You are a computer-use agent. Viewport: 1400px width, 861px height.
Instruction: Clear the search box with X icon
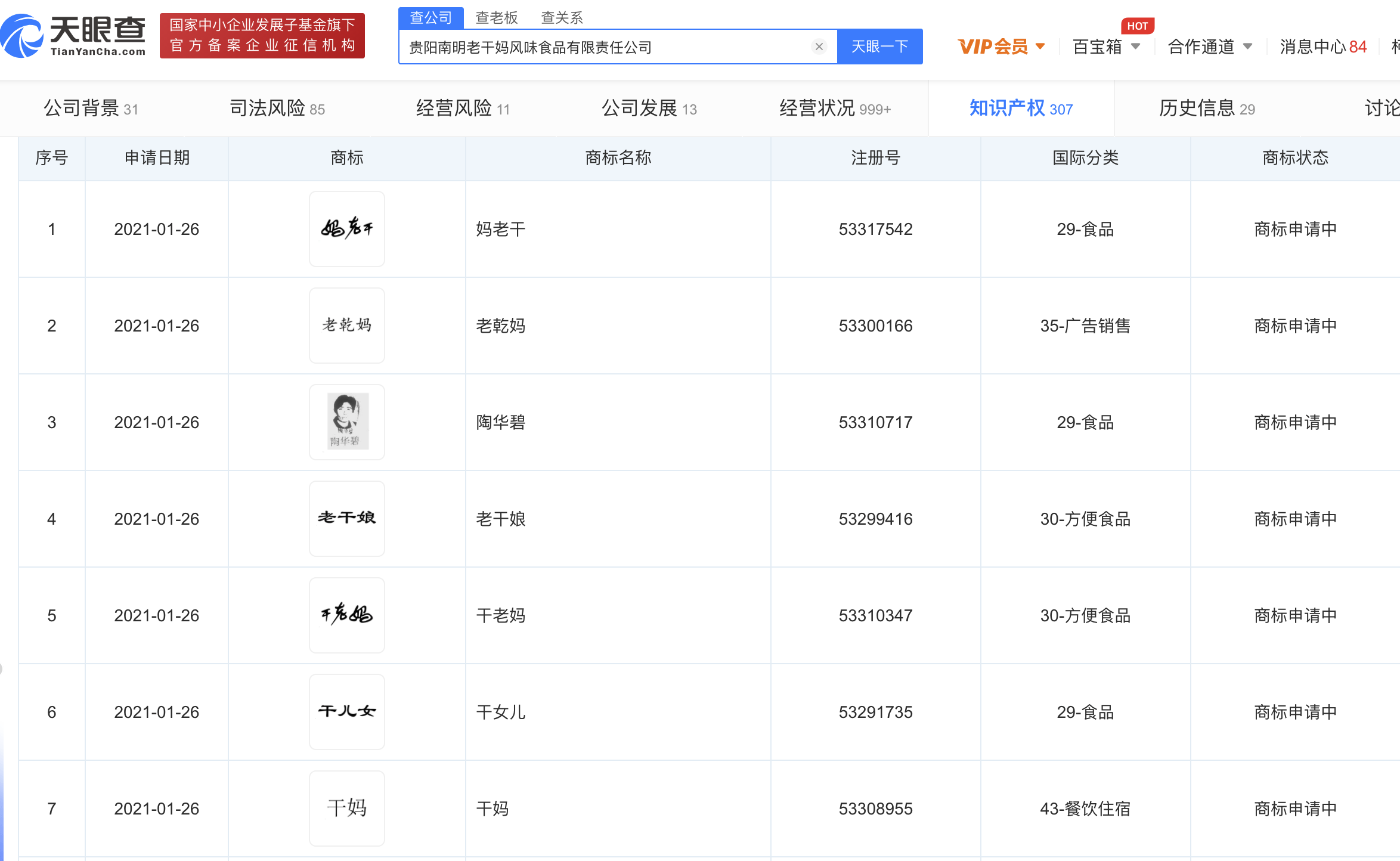[x=819, y=47]
